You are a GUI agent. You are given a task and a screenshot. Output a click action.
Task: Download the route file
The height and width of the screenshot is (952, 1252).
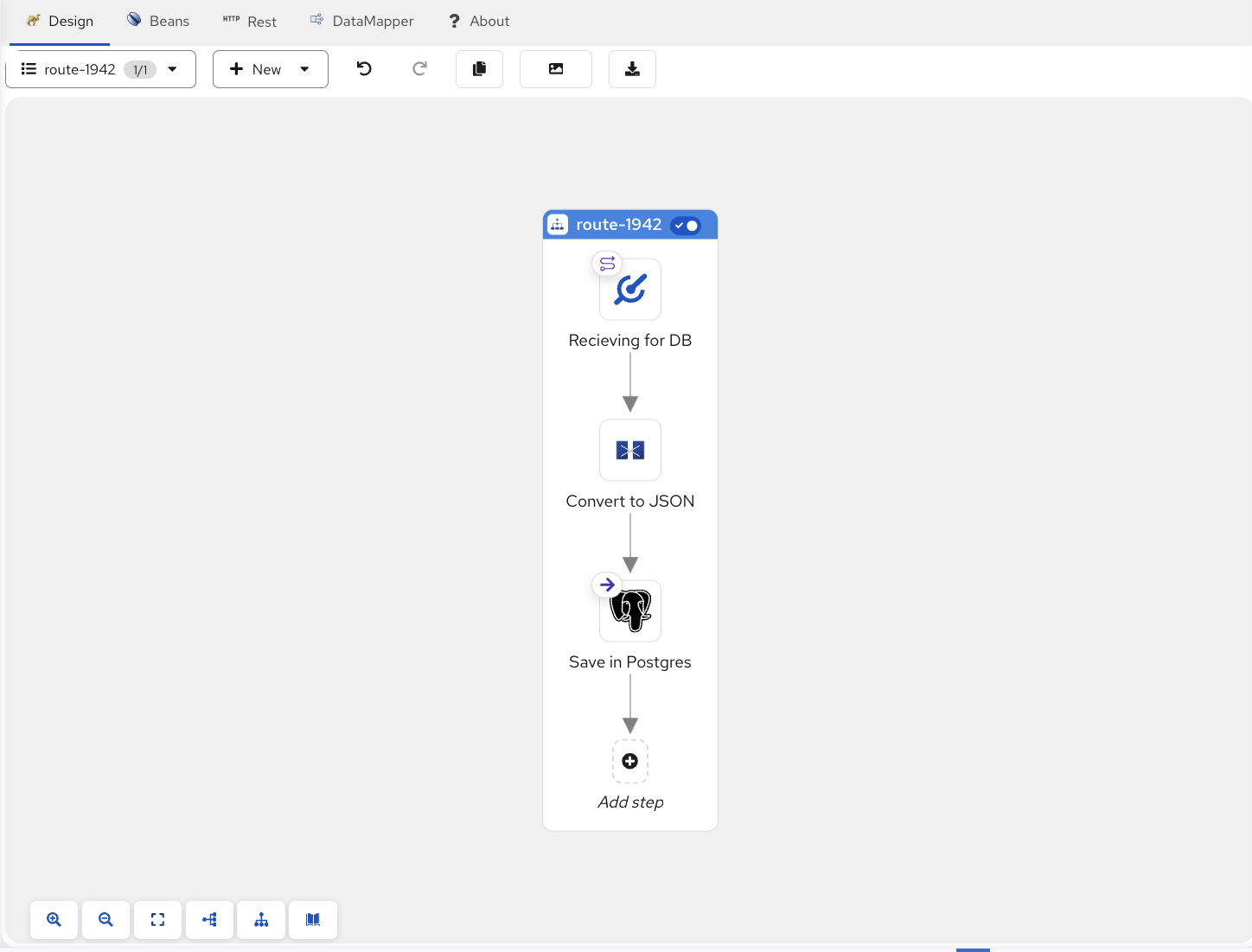click(632, 69)
